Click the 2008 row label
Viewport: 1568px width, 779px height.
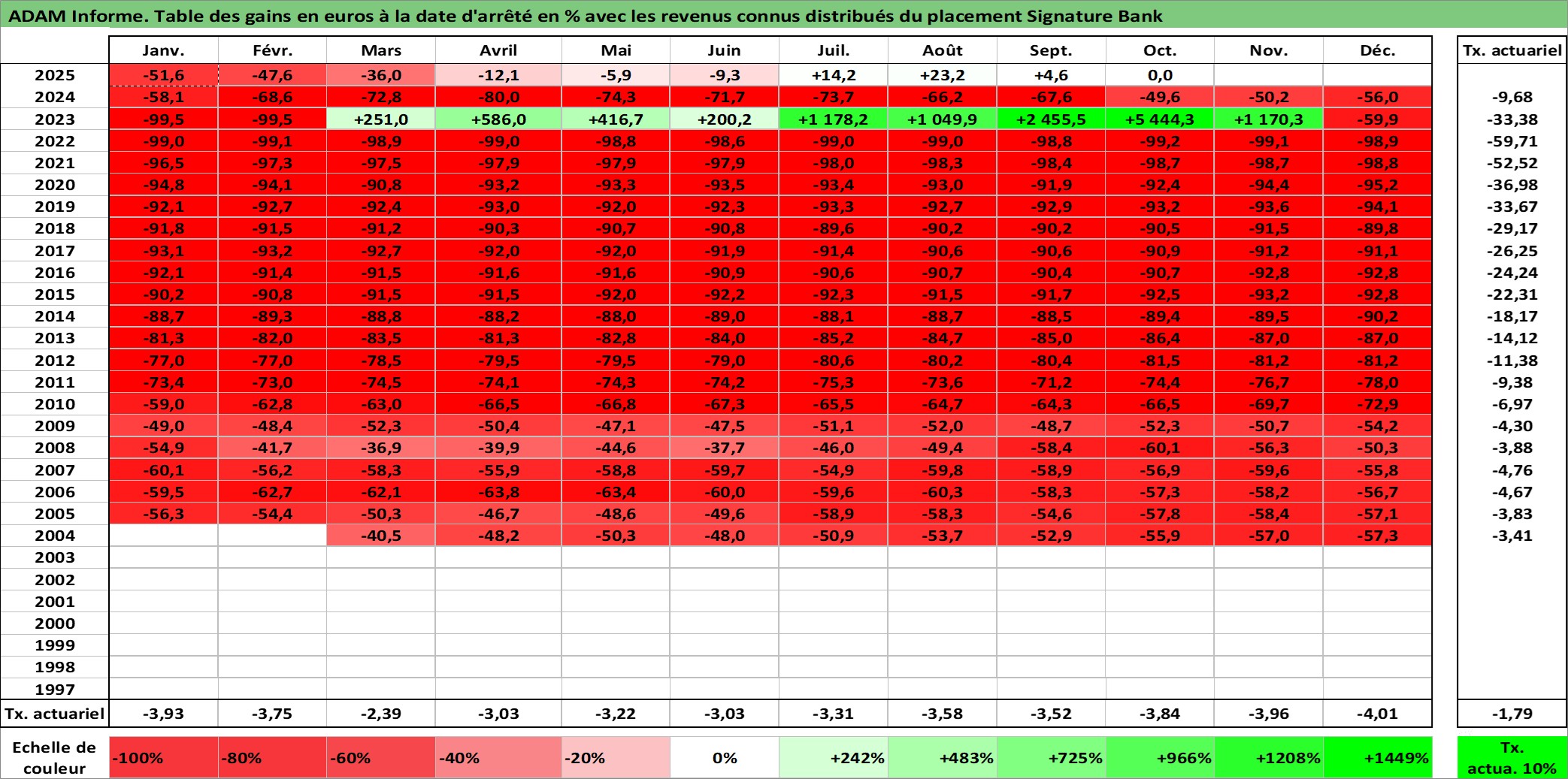point(55,448)
